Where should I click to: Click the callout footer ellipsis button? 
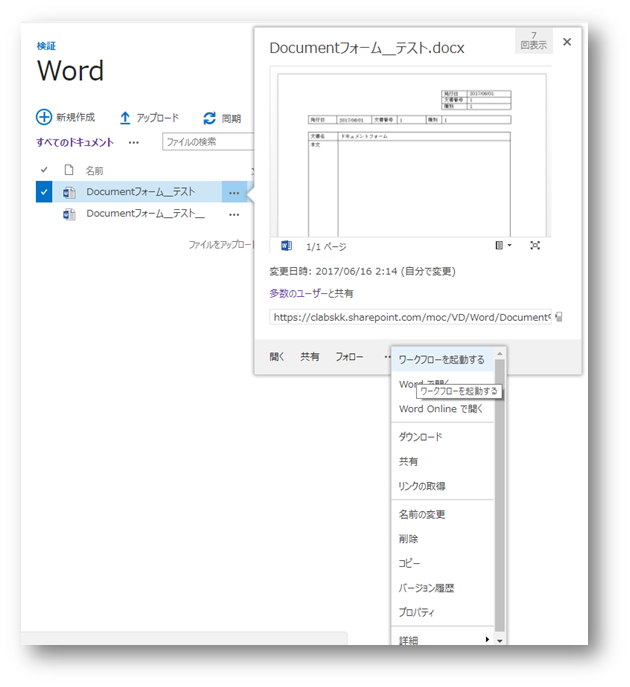tap(387, 357)
